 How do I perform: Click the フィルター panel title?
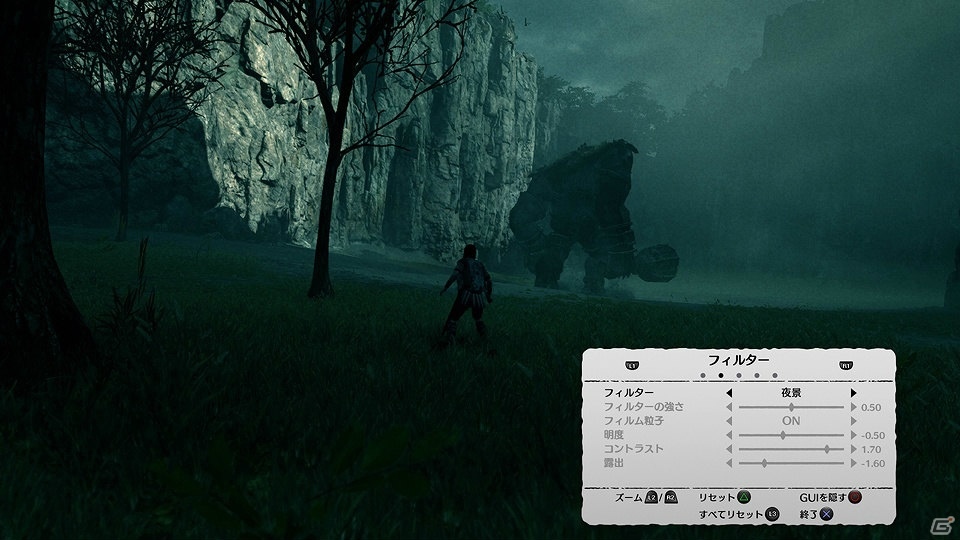(x=738, y=360)
